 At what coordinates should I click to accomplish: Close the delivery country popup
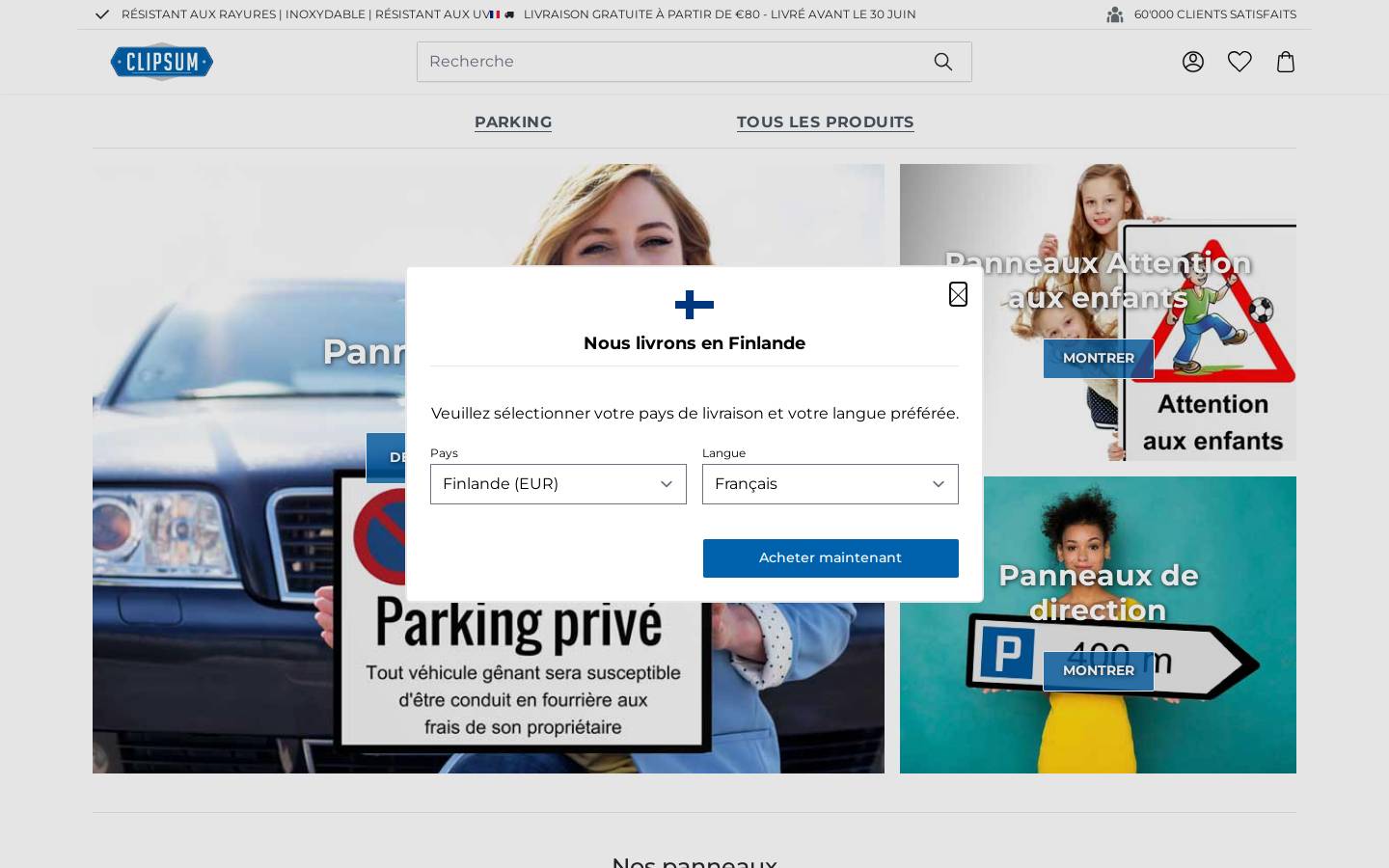tap(958, 294)
